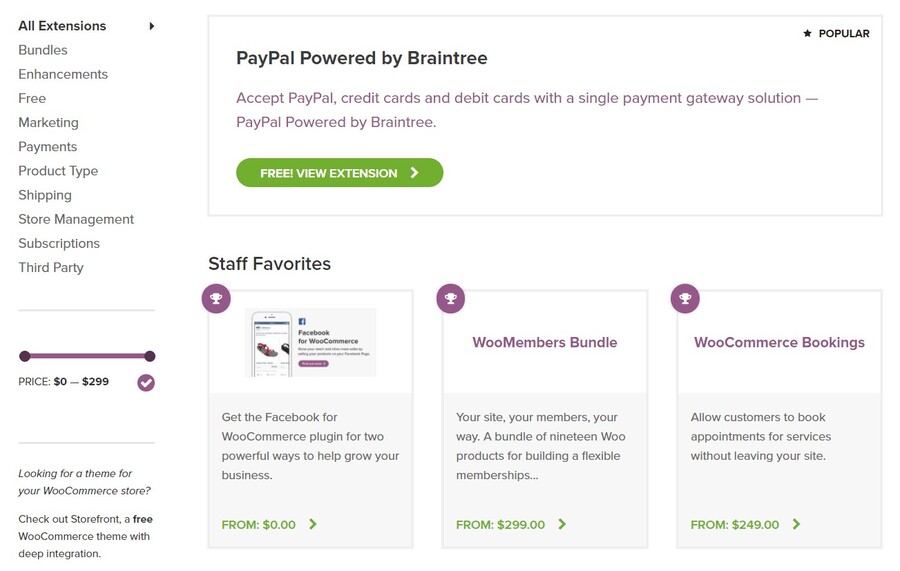Image resolution: width=900 pixels, height=571 pixels.
Task: Open WooCommerce Bookings title link
Action: coord(779,342)
